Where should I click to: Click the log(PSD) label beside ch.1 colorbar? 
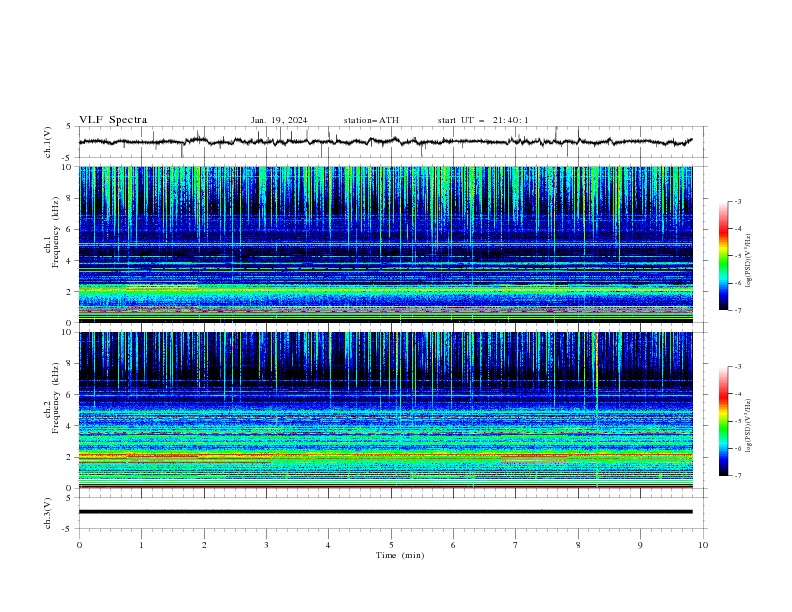(749, 261)
